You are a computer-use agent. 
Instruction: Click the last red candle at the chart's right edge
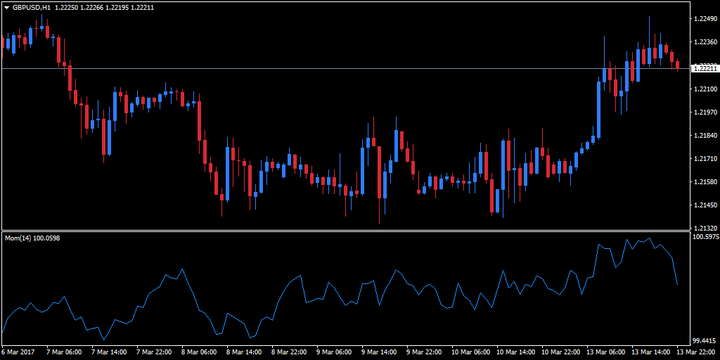point(677,65)
